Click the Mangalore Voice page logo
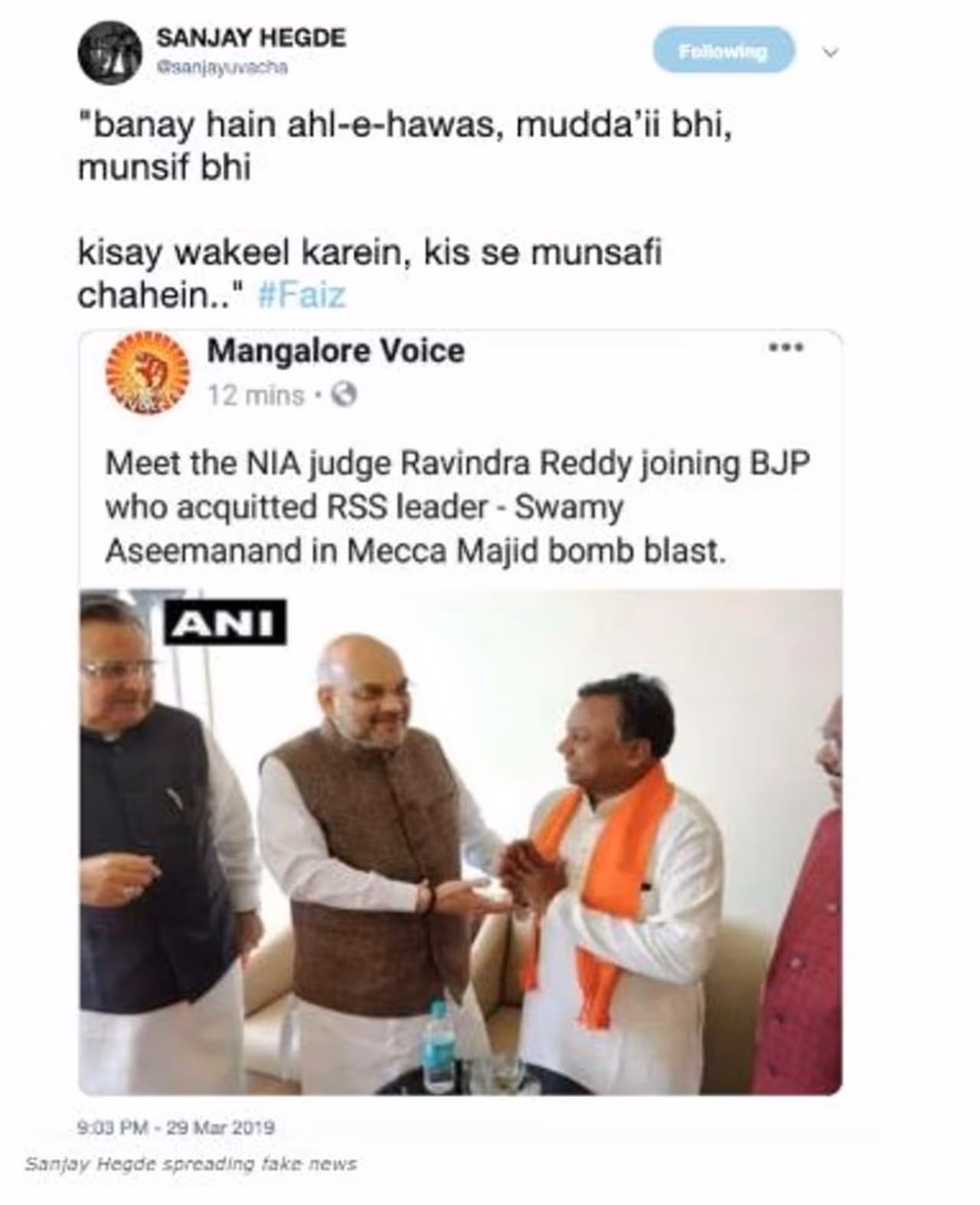Image resolution: width=980 pixels, height=1205 pixels. click(147, 374)
